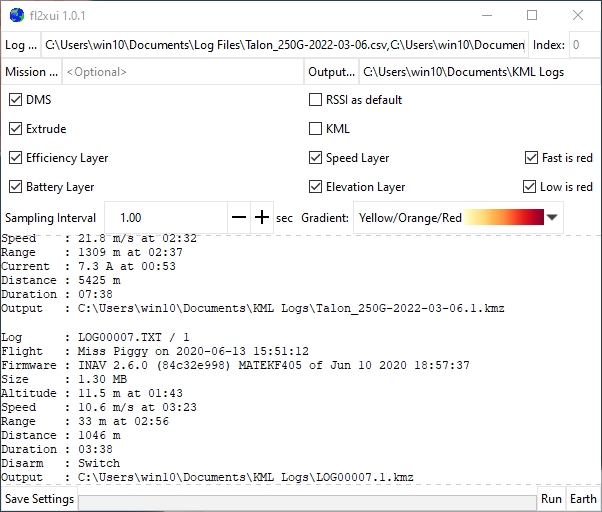Uncheck the DMS checkbox
Image resolution: width=602 pixels, height=512 pixels.
tap(16, 100)
